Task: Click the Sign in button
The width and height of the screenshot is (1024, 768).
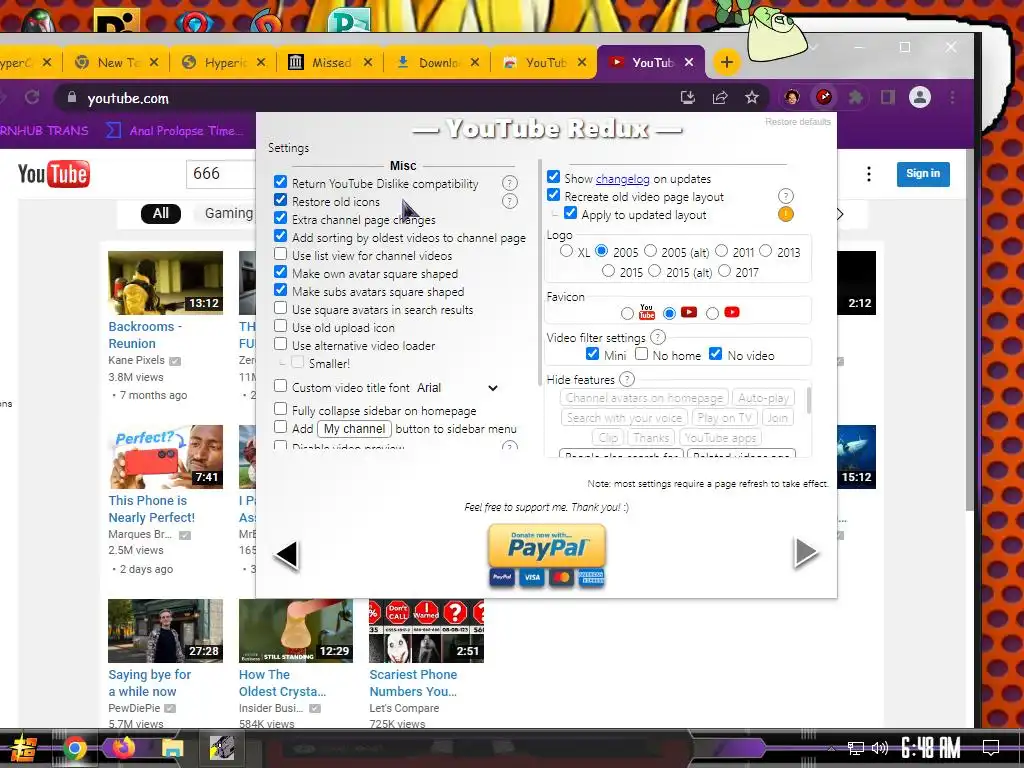Action: (x=923, y=174)
